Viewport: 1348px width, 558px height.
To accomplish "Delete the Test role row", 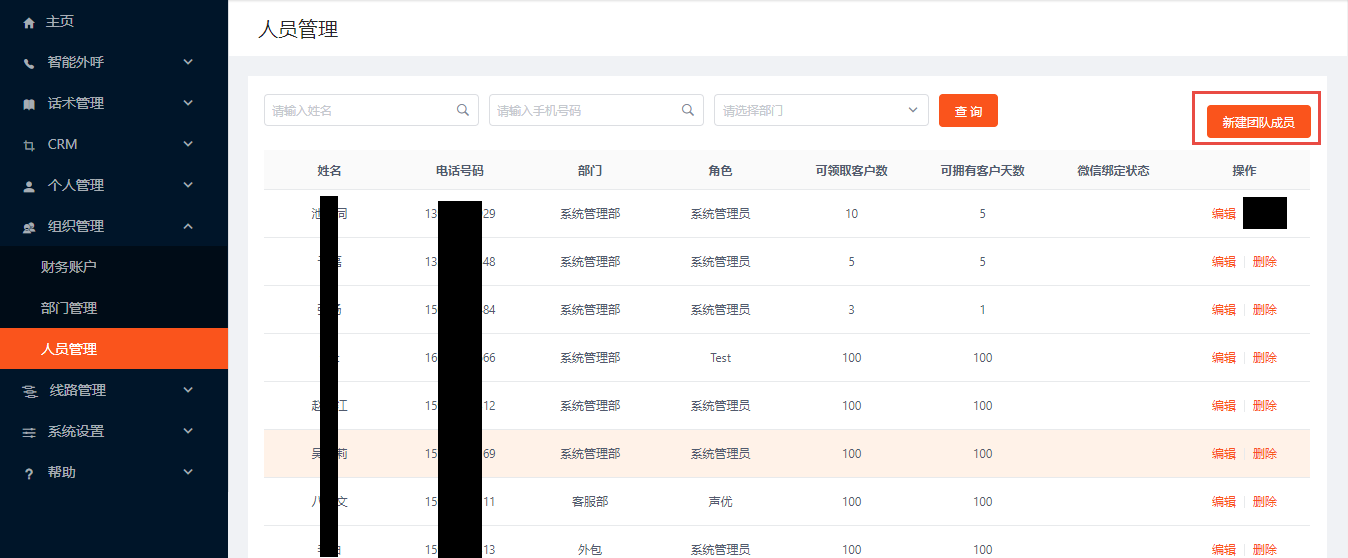I will 1264,358.
